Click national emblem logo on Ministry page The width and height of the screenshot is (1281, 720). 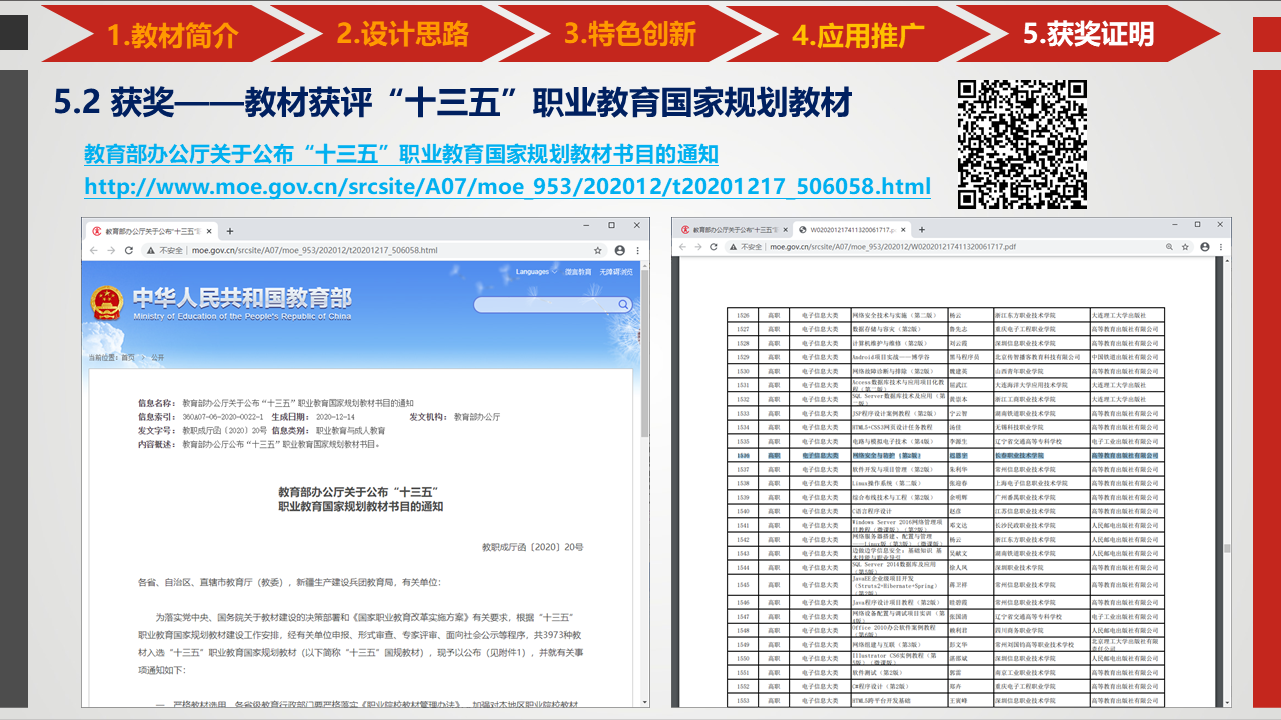(107, 302)
